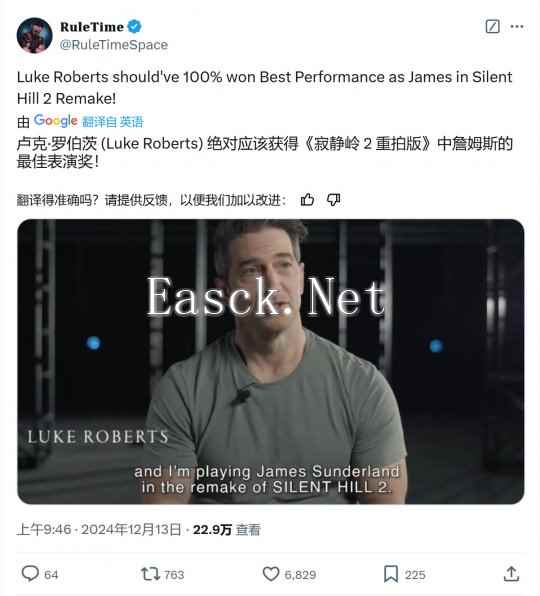Open the Grok slash icon
Image resolution: width=540 pixels, height=596 pixels.
click(x=492, y=27)
